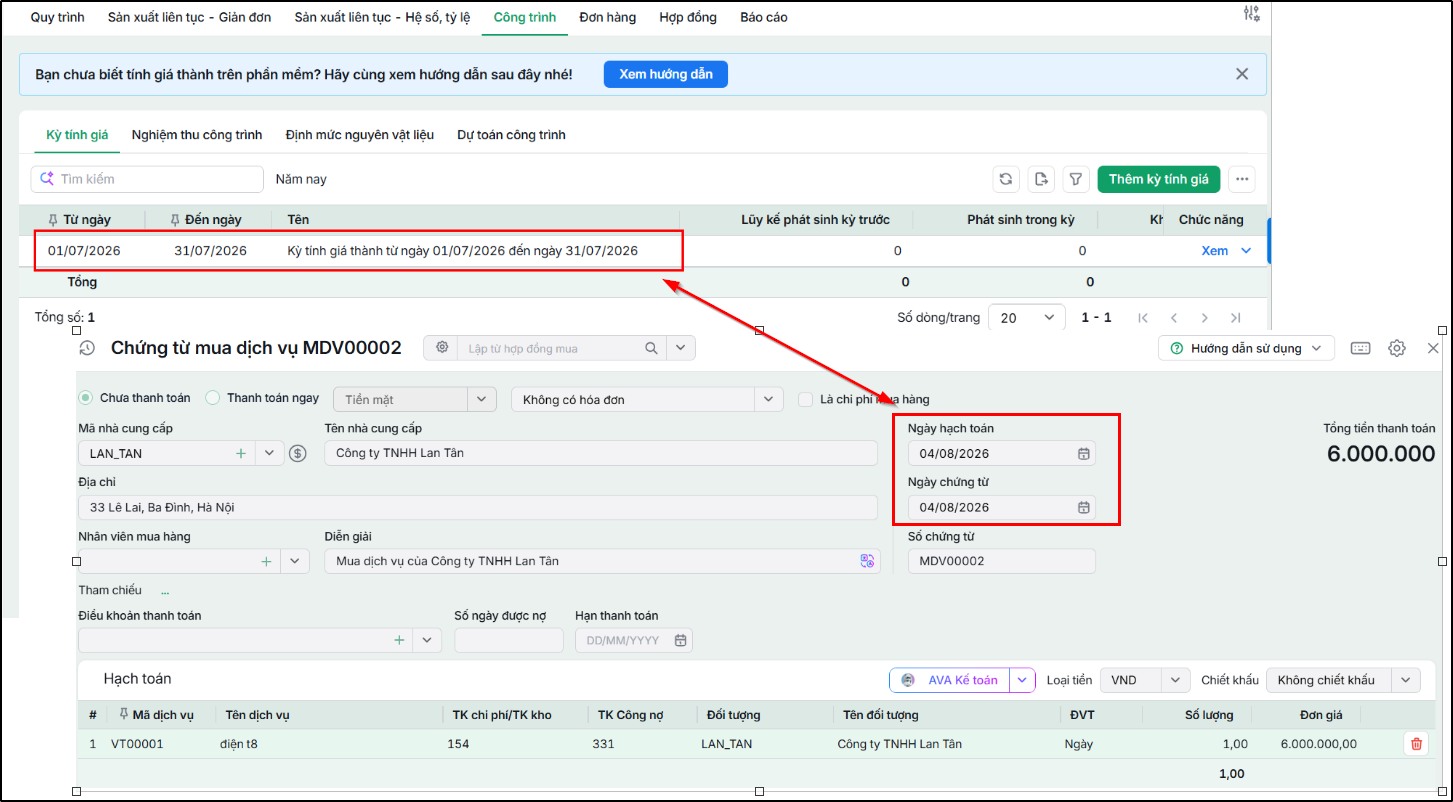The image size is (1453, 802).
Task: Click the top-right display settings sliders icon
Action: tap(1251, 14)
